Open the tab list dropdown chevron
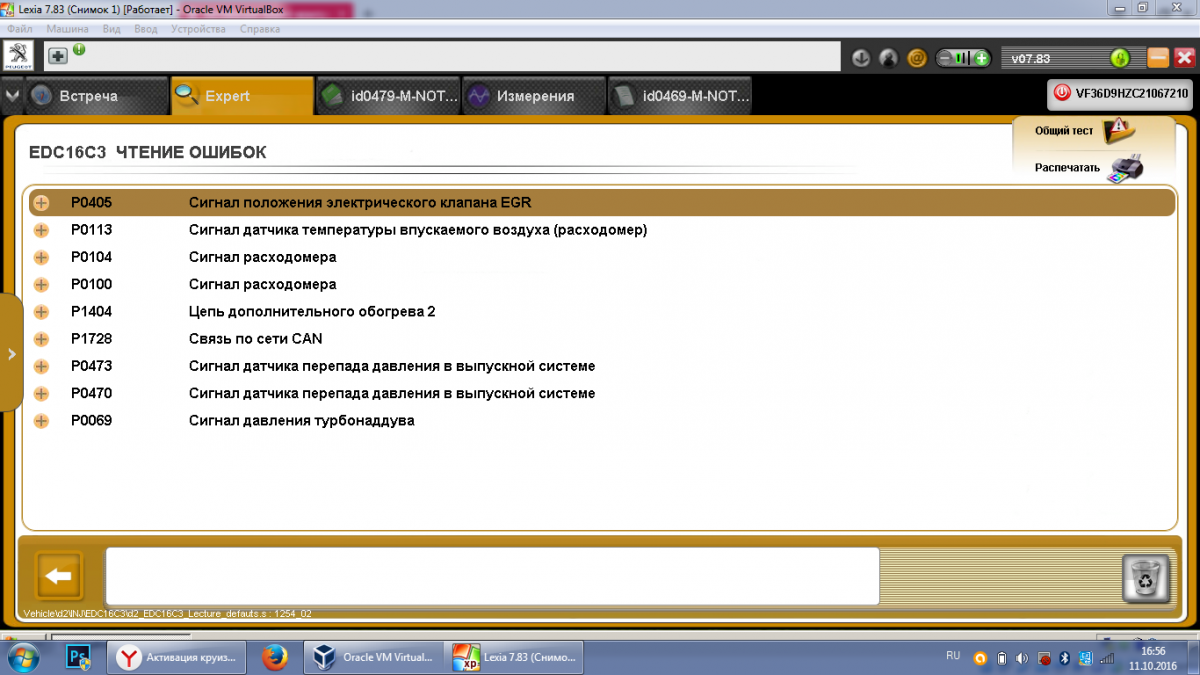This screenshot has height=675, width=1200. [x=11, y=96]
